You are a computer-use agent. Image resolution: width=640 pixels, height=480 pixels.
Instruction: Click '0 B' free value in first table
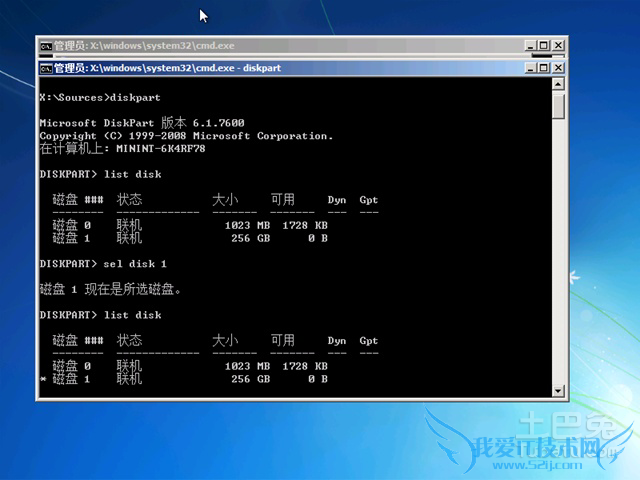(x=318, y=238)
